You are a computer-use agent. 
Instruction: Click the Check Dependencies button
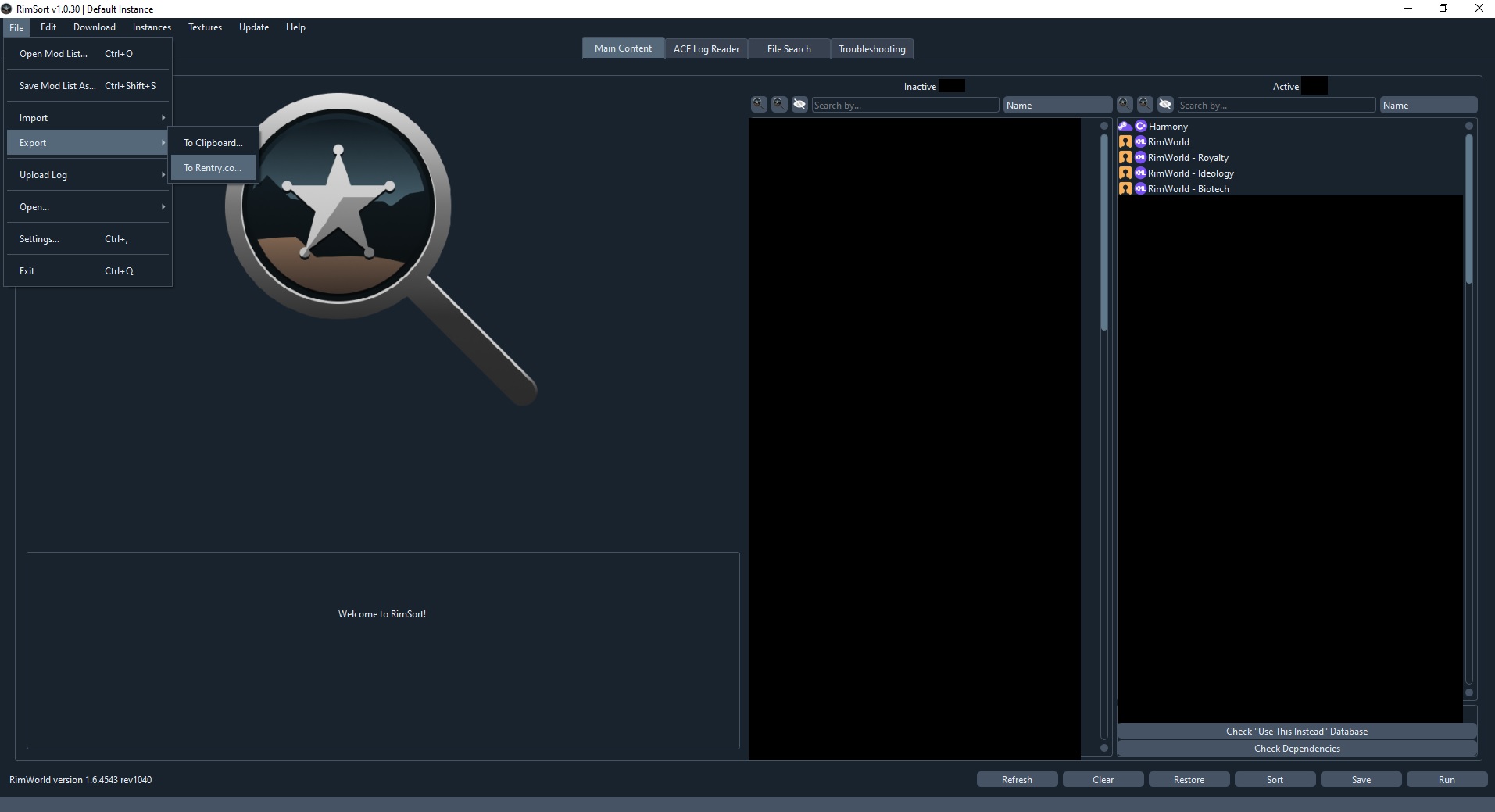(1297, 749)
